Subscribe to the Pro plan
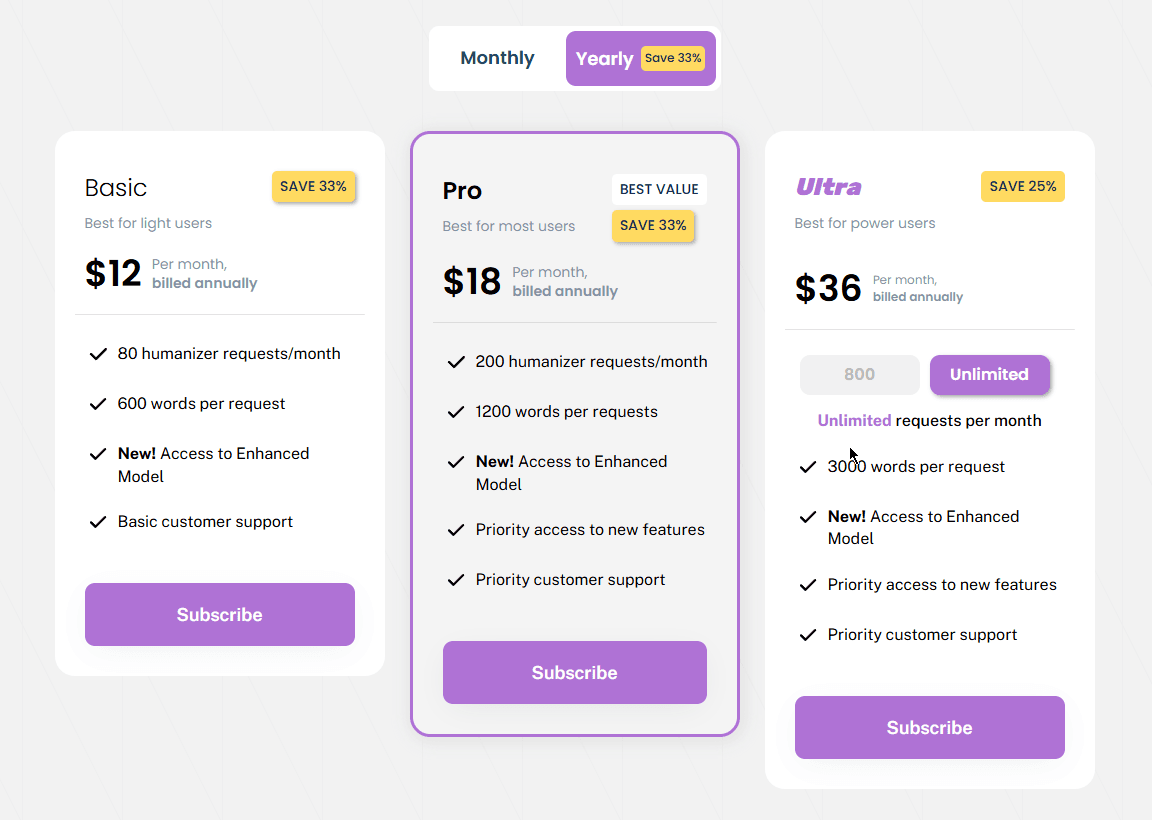The height and width of the screenshot is (820, 1152). pos(575,673)
